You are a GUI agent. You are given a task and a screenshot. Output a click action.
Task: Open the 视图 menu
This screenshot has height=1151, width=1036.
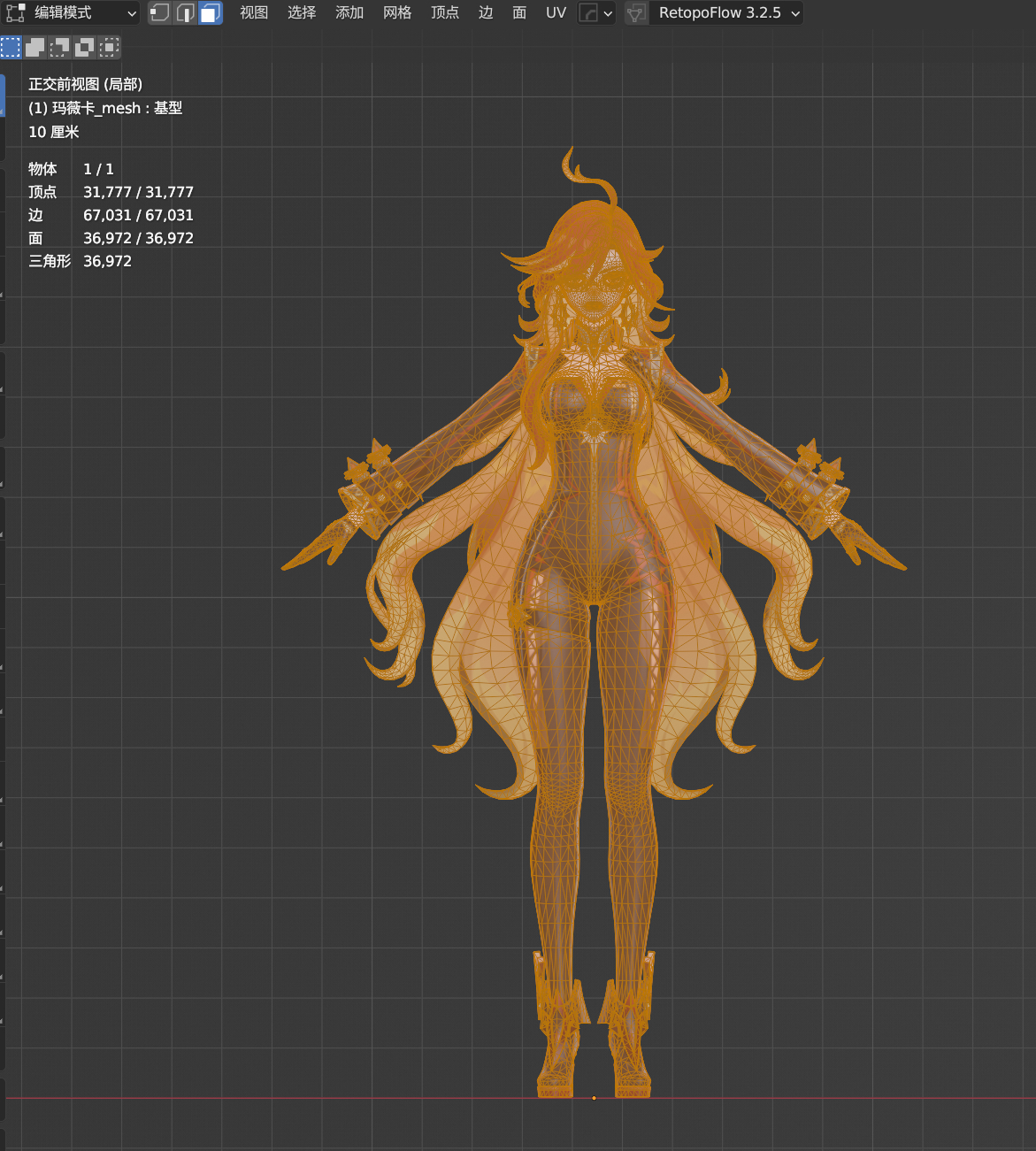click(x=254, y=12)
